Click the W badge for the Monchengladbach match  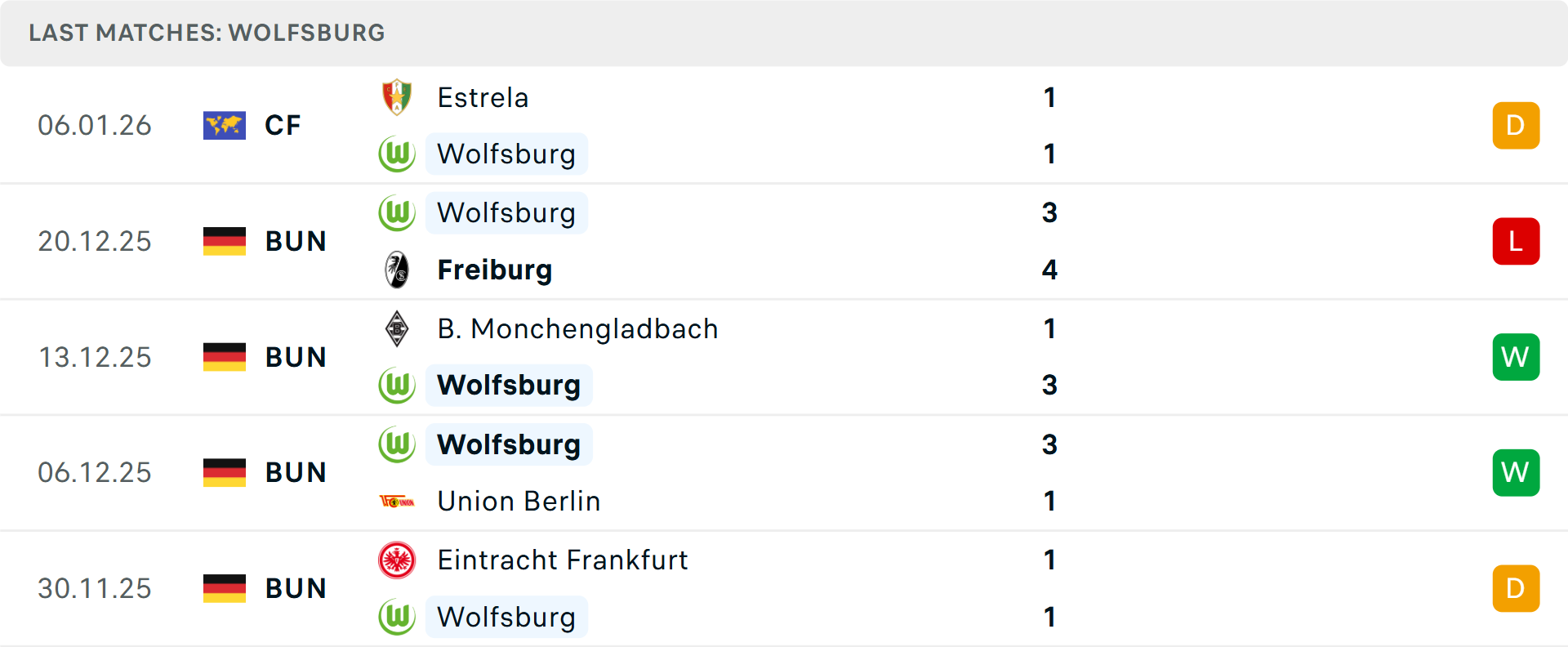tap(1516, 357)
